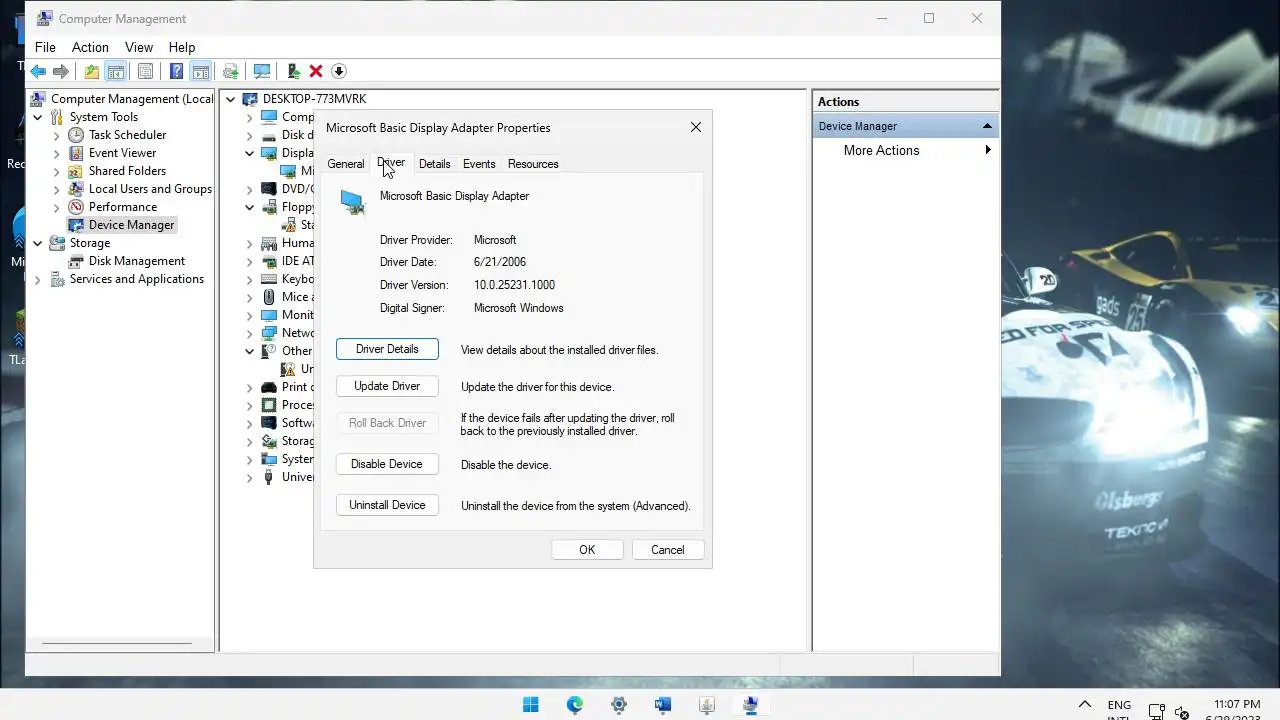Switch to the Details tab

pos(435,164)
